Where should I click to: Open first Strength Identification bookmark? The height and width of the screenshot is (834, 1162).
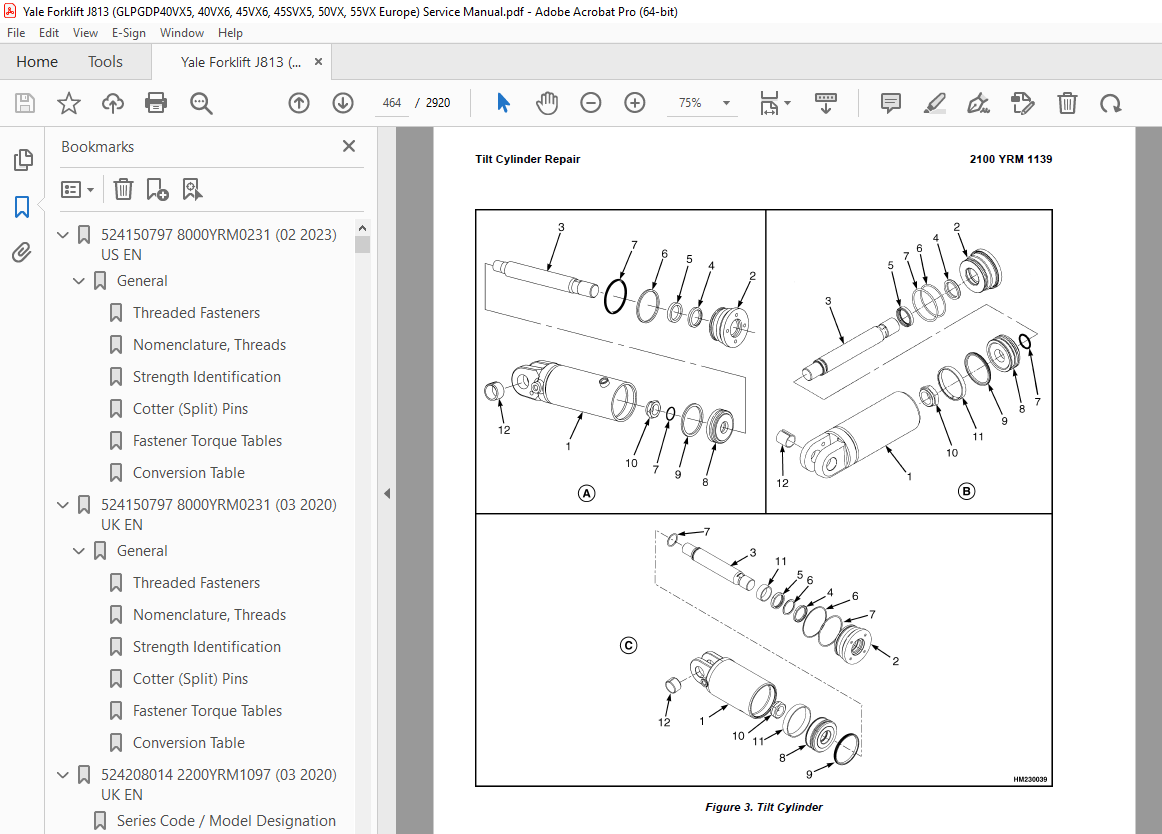[206, 377]
